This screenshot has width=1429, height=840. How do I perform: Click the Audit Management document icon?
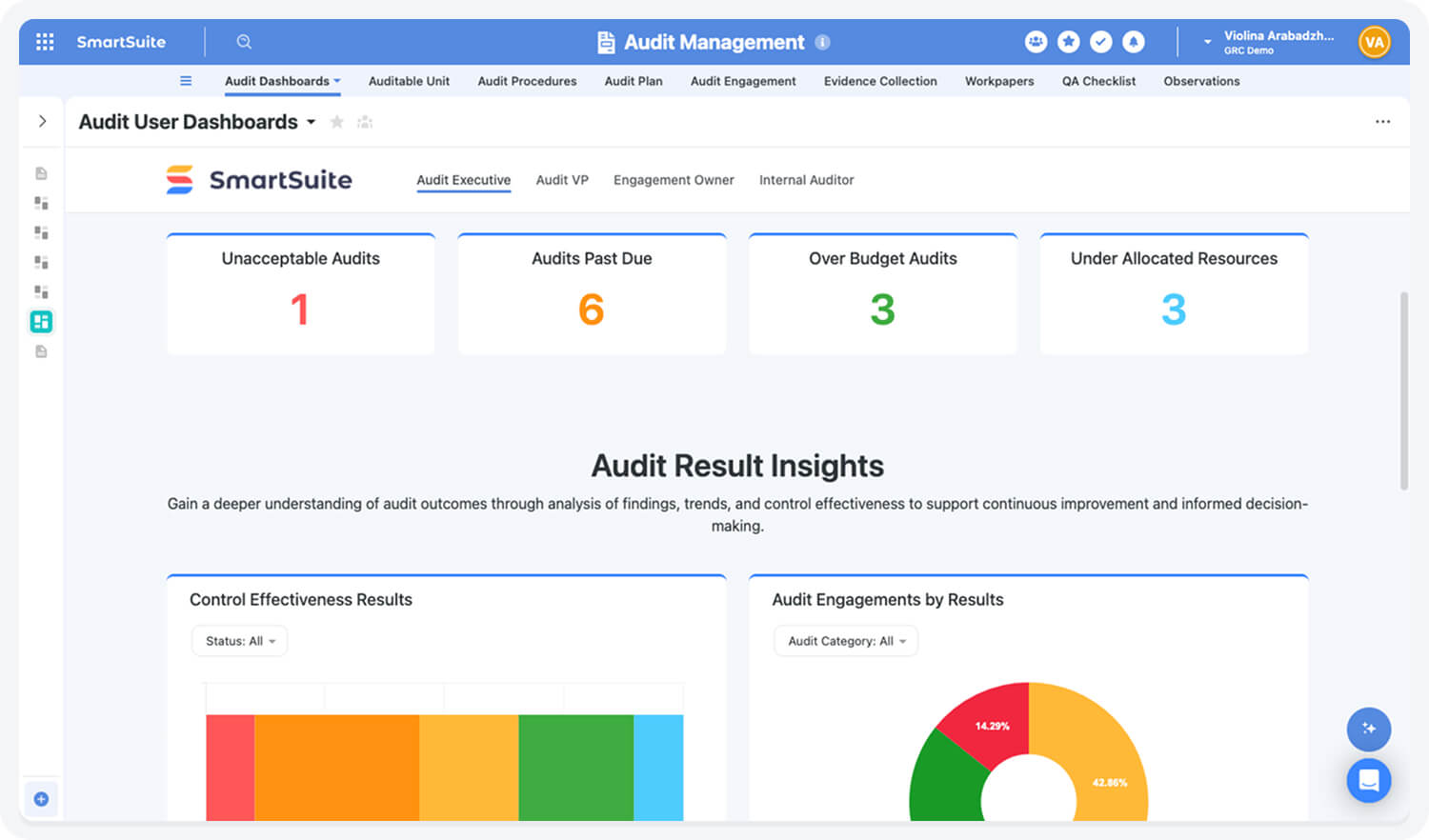point(606,42)
